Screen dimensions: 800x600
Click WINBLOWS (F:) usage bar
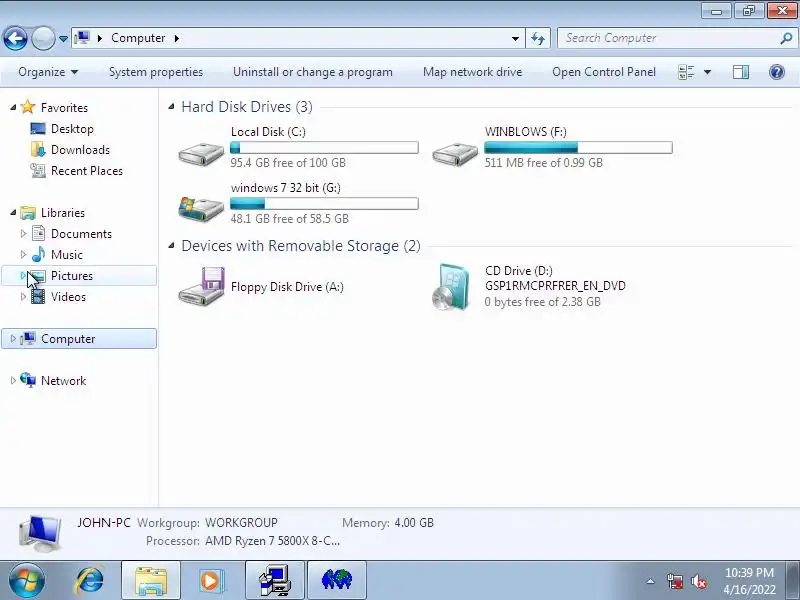(578, 148)
